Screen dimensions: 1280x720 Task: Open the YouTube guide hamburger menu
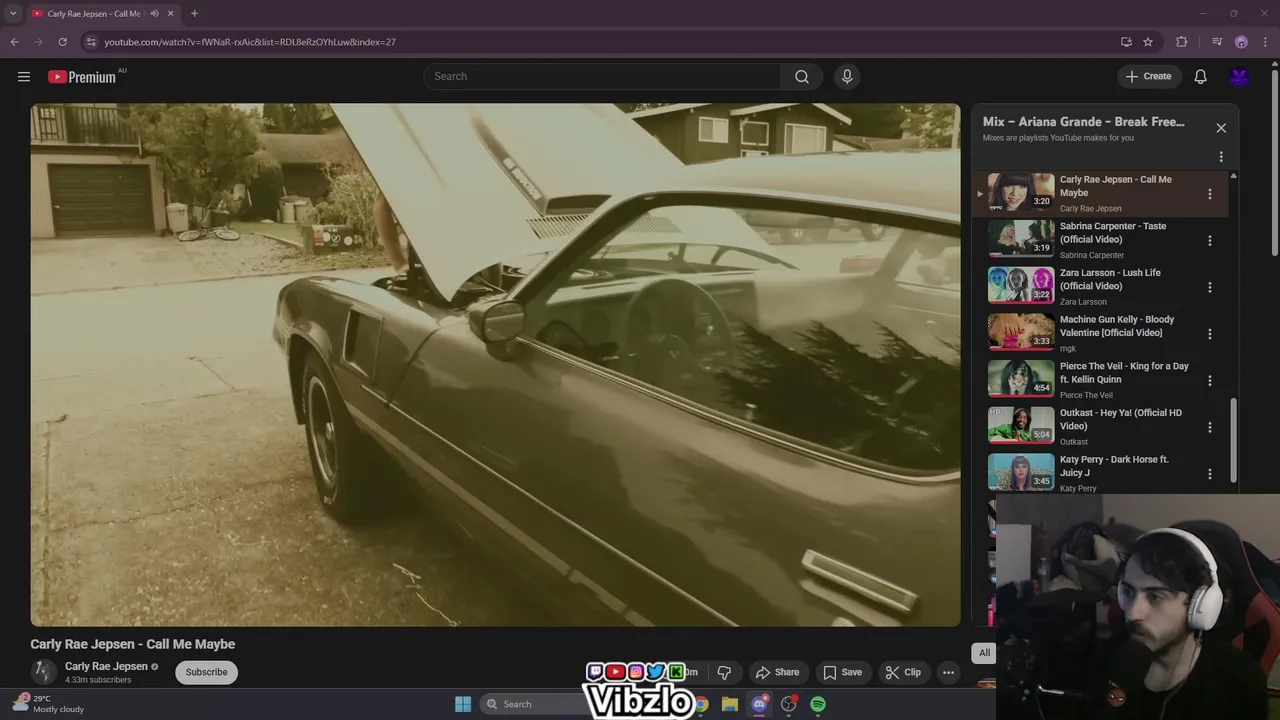pos(24,76)
